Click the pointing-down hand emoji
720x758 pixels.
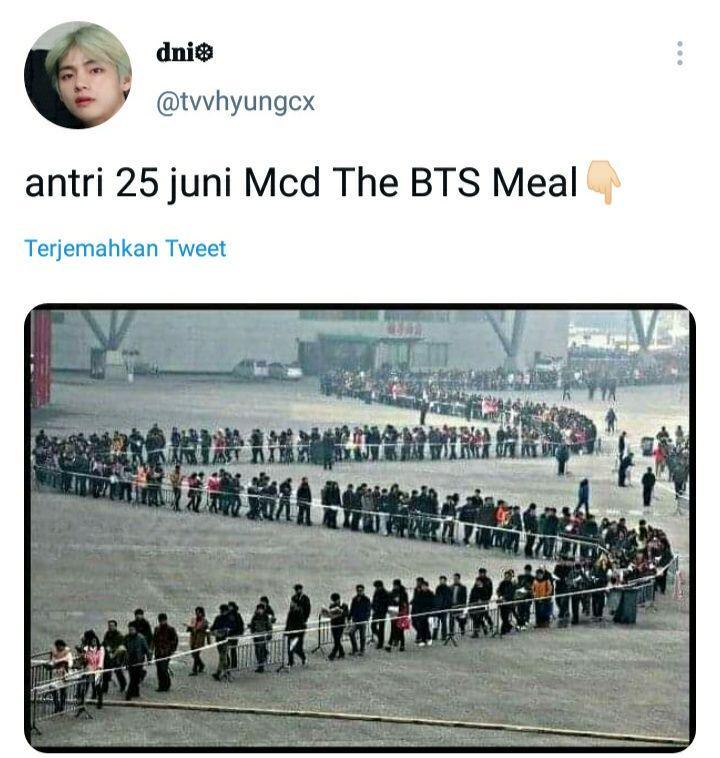[x=603, y=183]
